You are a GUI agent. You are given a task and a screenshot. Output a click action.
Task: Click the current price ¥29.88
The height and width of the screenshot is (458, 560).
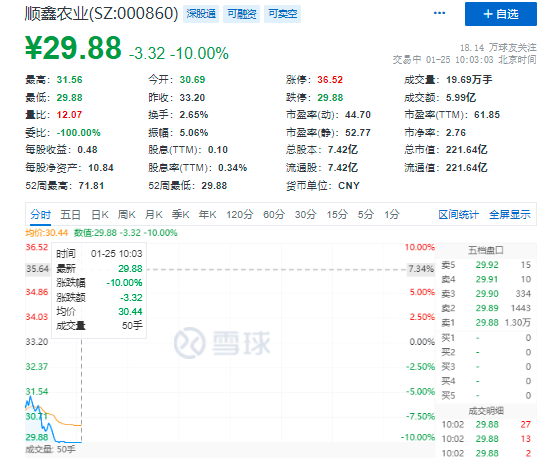73,48
